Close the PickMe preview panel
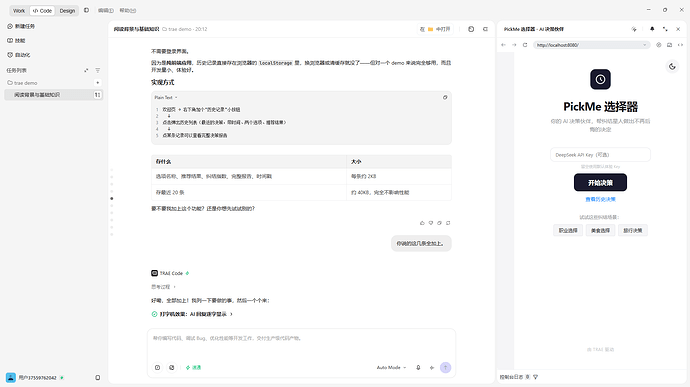The height and width of the screenshot is (387, 690). pyautogui.click(x=678, y=29)
